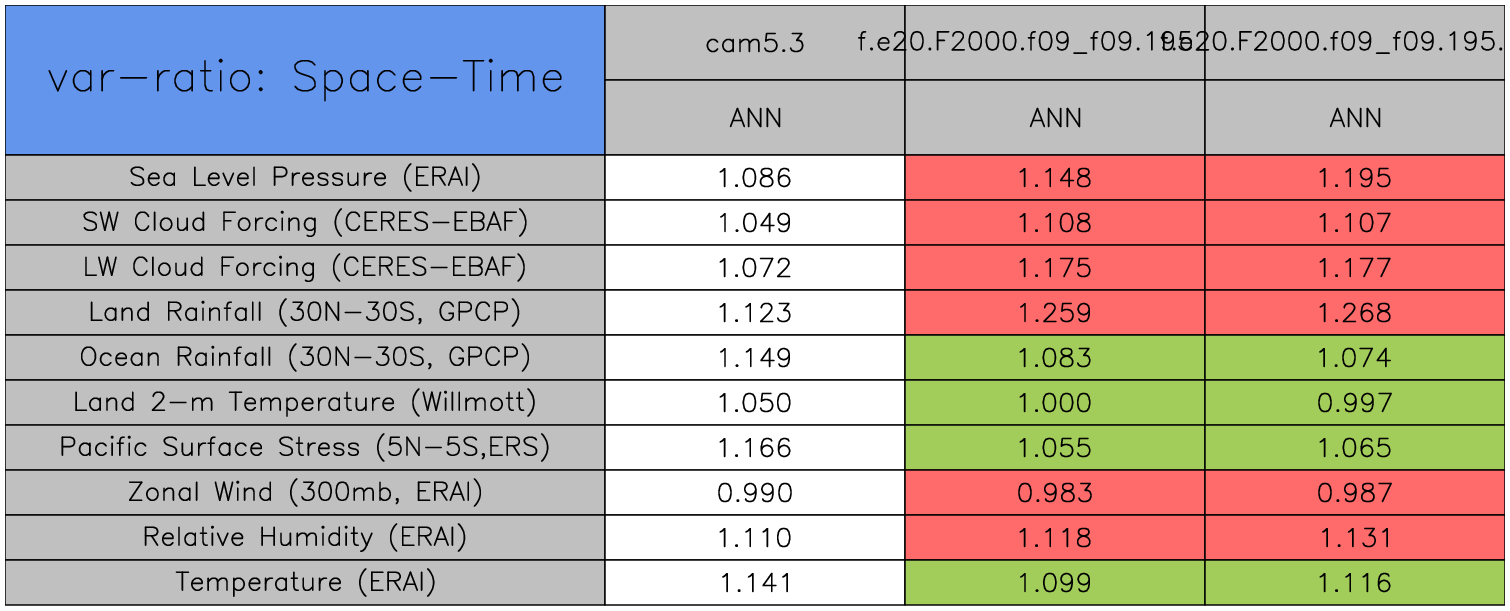Select the green cell with value 1.000
The image size is (1510, 611).
coord(1054,403)
